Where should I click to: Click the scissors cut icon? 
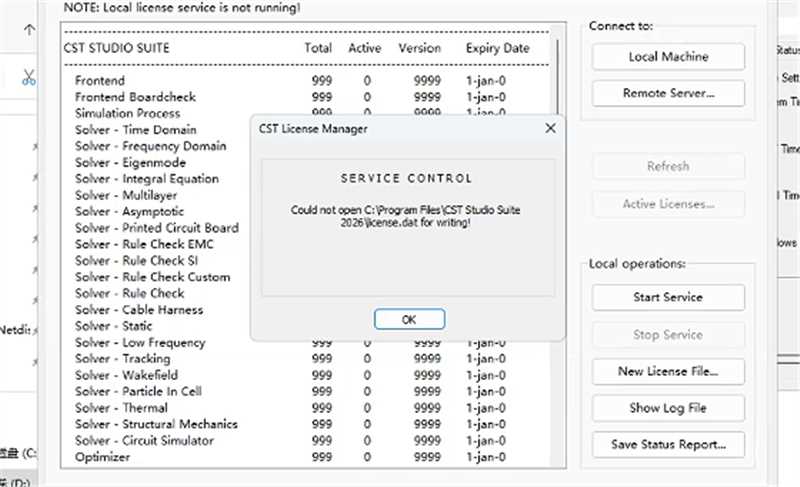pyautogui.click(x=29, y=77)
